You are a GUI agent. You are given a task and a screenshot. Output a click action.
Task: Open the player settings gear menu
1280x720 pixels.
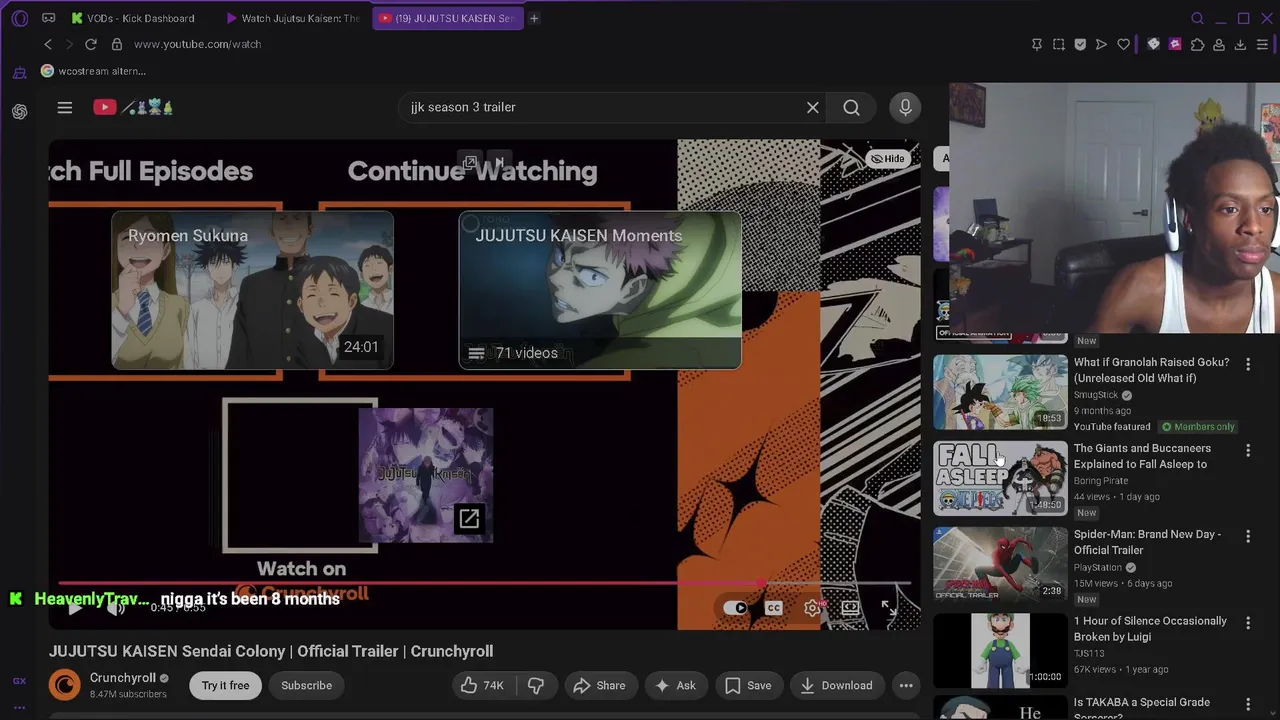click(x=813, y=607)
